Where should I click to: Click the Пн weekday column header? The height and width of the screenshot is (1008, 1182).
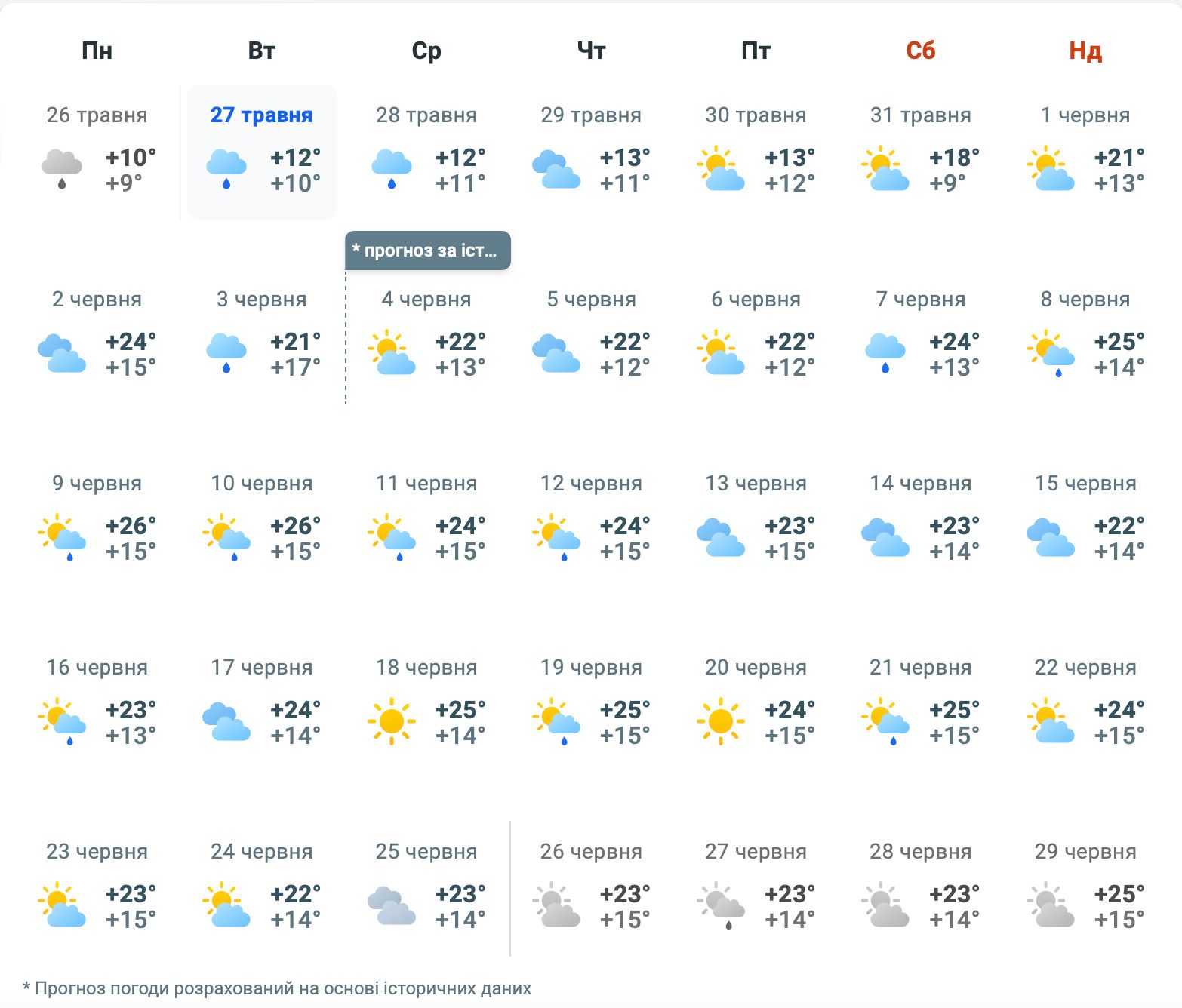point(97,51)
